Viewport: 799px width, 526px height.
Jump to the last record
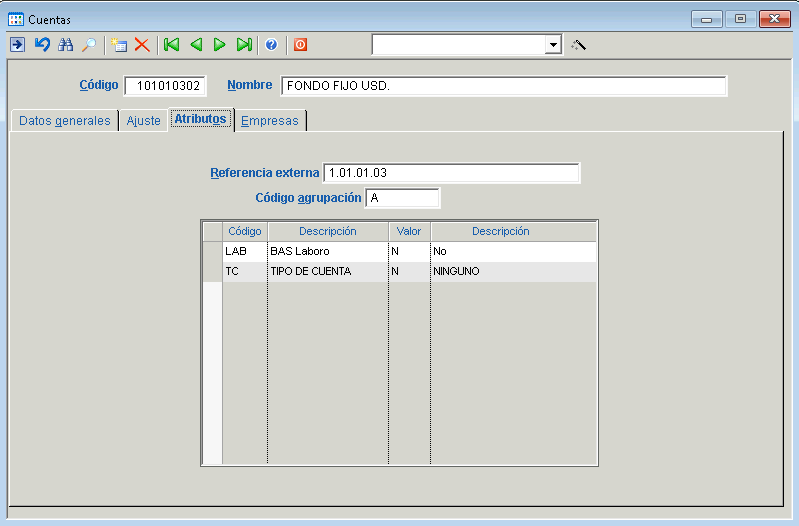coord(243,45)
